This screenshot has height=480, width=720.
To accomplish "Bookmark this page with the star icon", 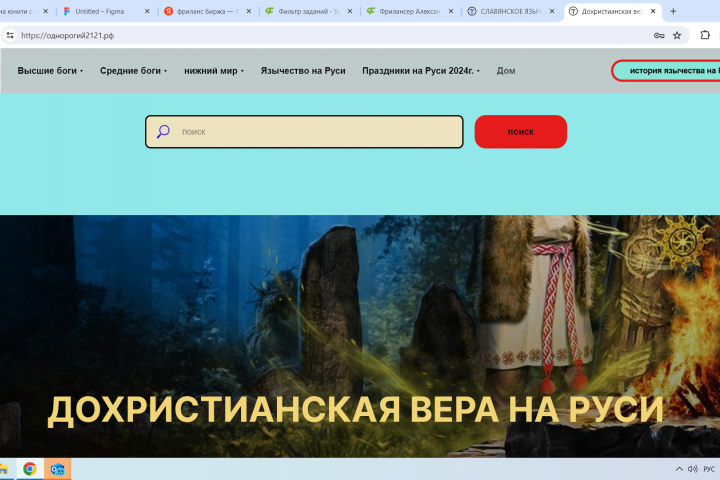I will pos(677,35).
